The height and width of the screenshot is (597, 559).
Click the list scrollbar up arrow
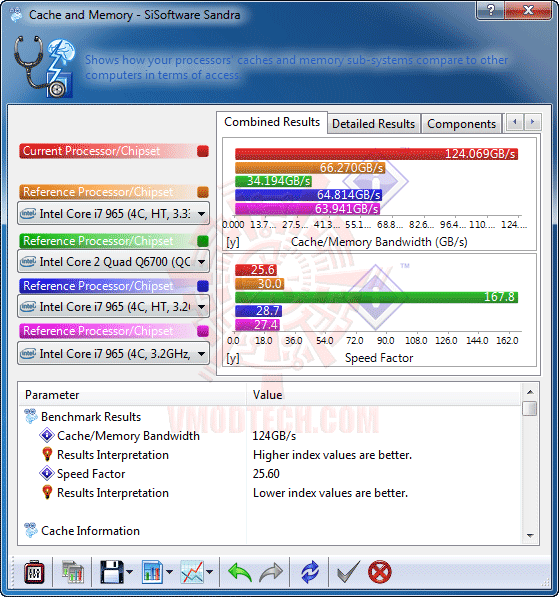pyautogui.click(x=530, y=392)
